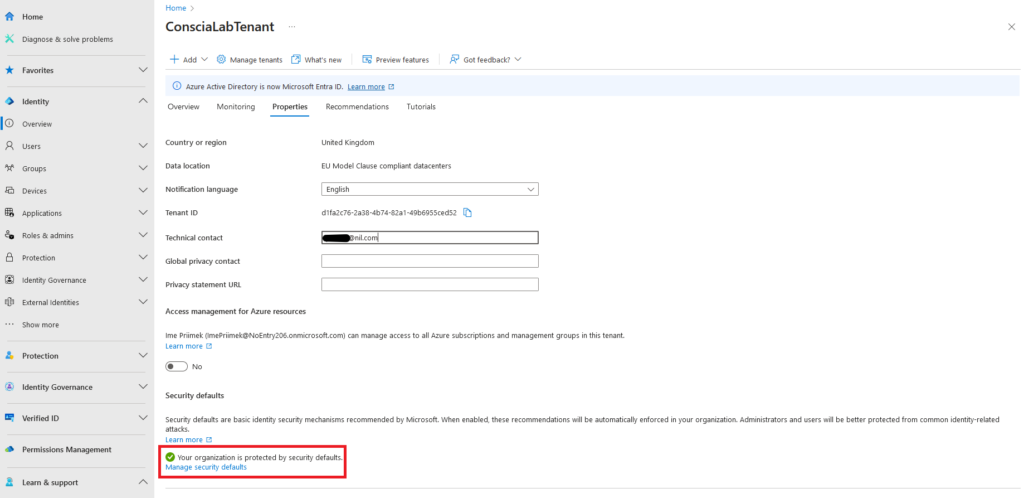Select the Properties tab
The height and width of the screenshot is (498, 1024).
point(290,107)
